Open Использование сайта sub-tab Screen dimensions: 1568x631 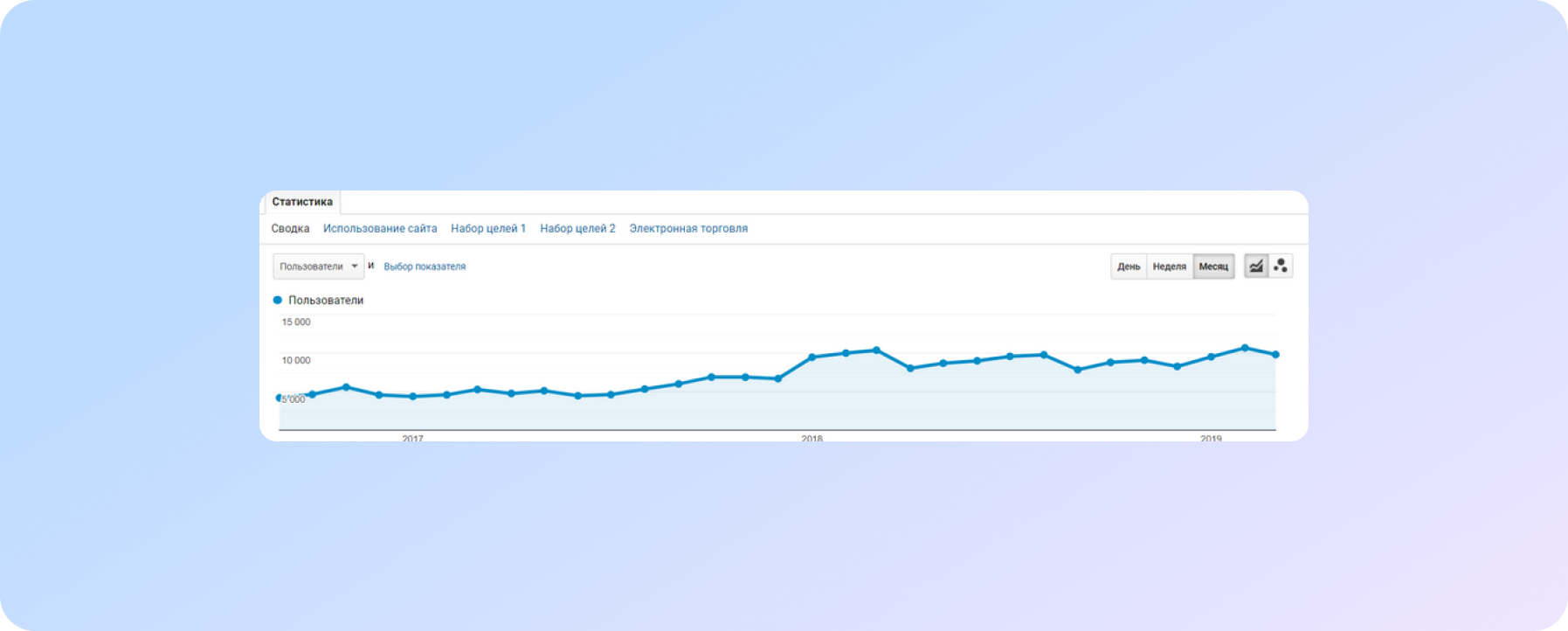click(380, 228)
